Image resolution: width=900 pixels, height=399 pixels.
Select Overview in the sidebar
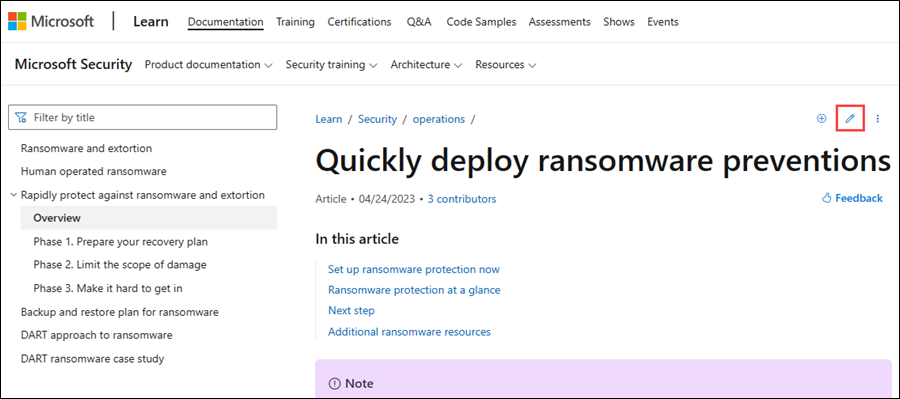coord(149,218)
